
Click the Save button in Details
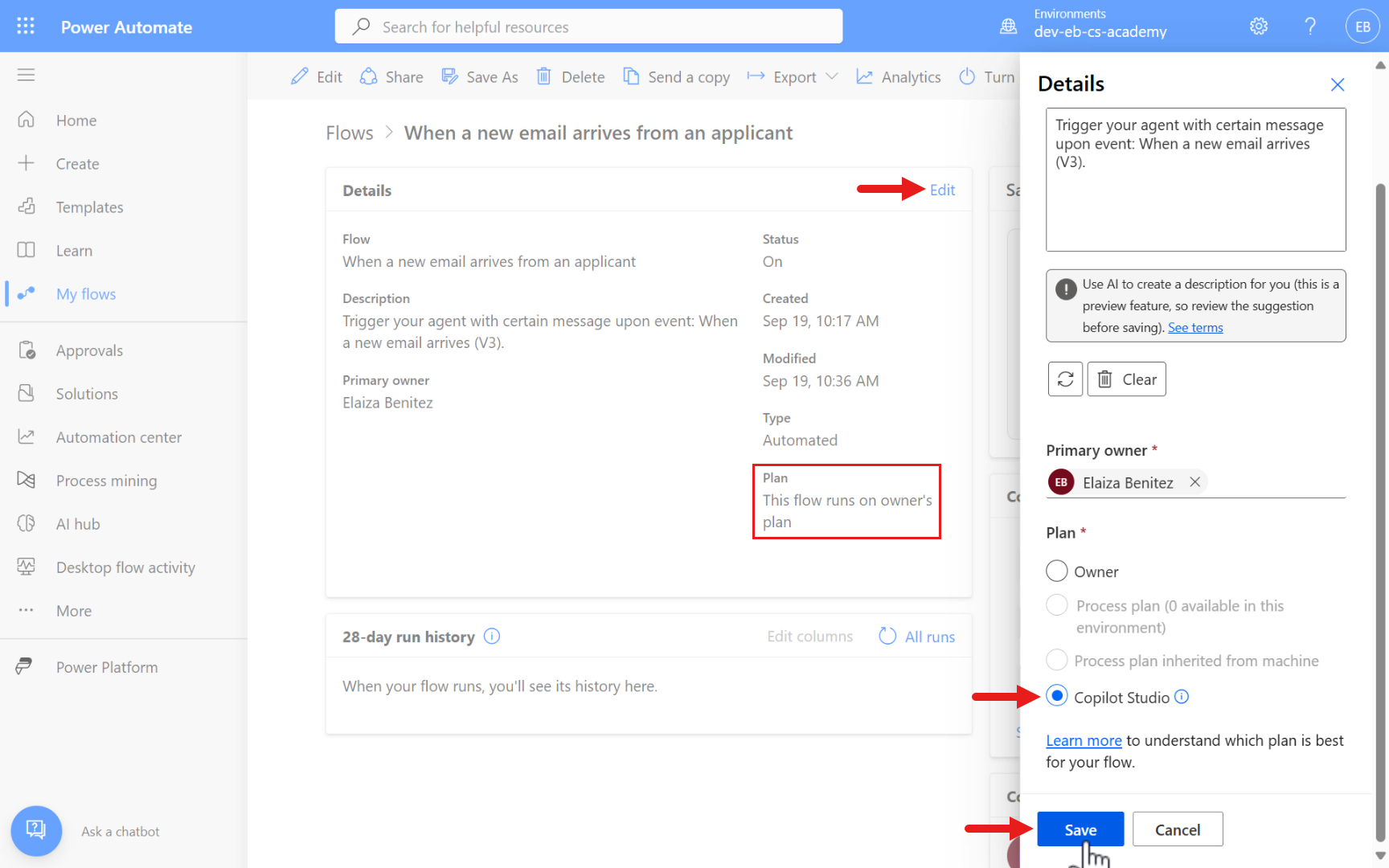(x=1080, y=829)
